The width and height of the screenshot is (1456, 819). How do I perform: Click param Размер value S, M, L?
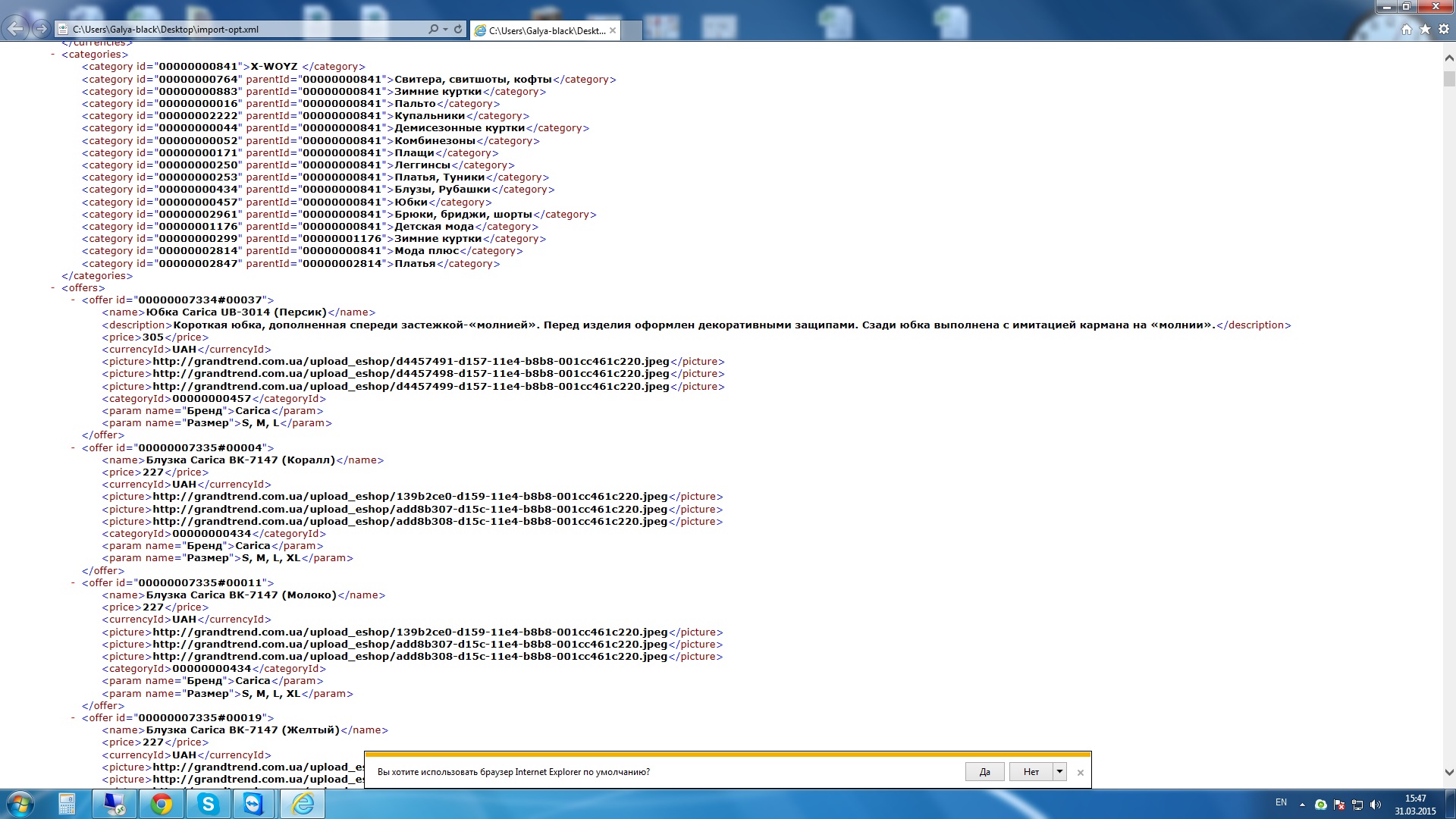[261, 423]
